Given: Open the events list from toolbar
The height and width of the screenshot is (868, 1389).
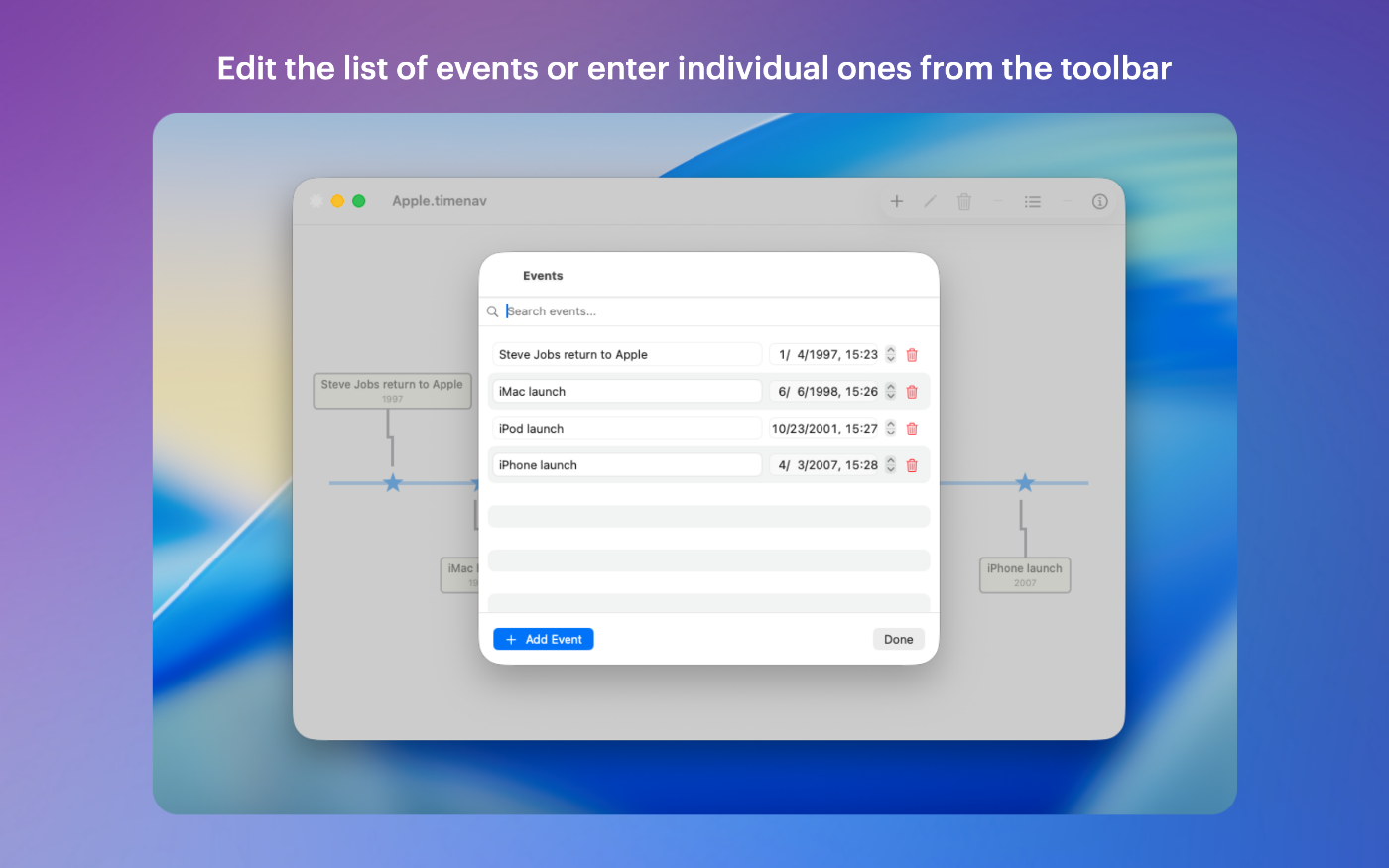Looking at the screenshot, I should tap(1033, 201).
